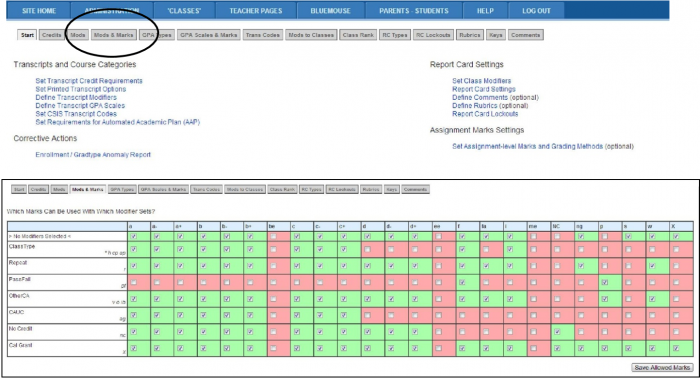Select the Start tab in the upper tab row

(x=27, y=35)
